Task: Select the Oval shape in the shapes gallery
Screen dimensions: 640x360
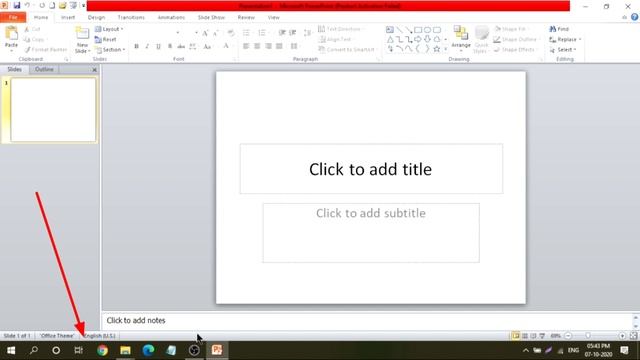Action: coord(427,30)
